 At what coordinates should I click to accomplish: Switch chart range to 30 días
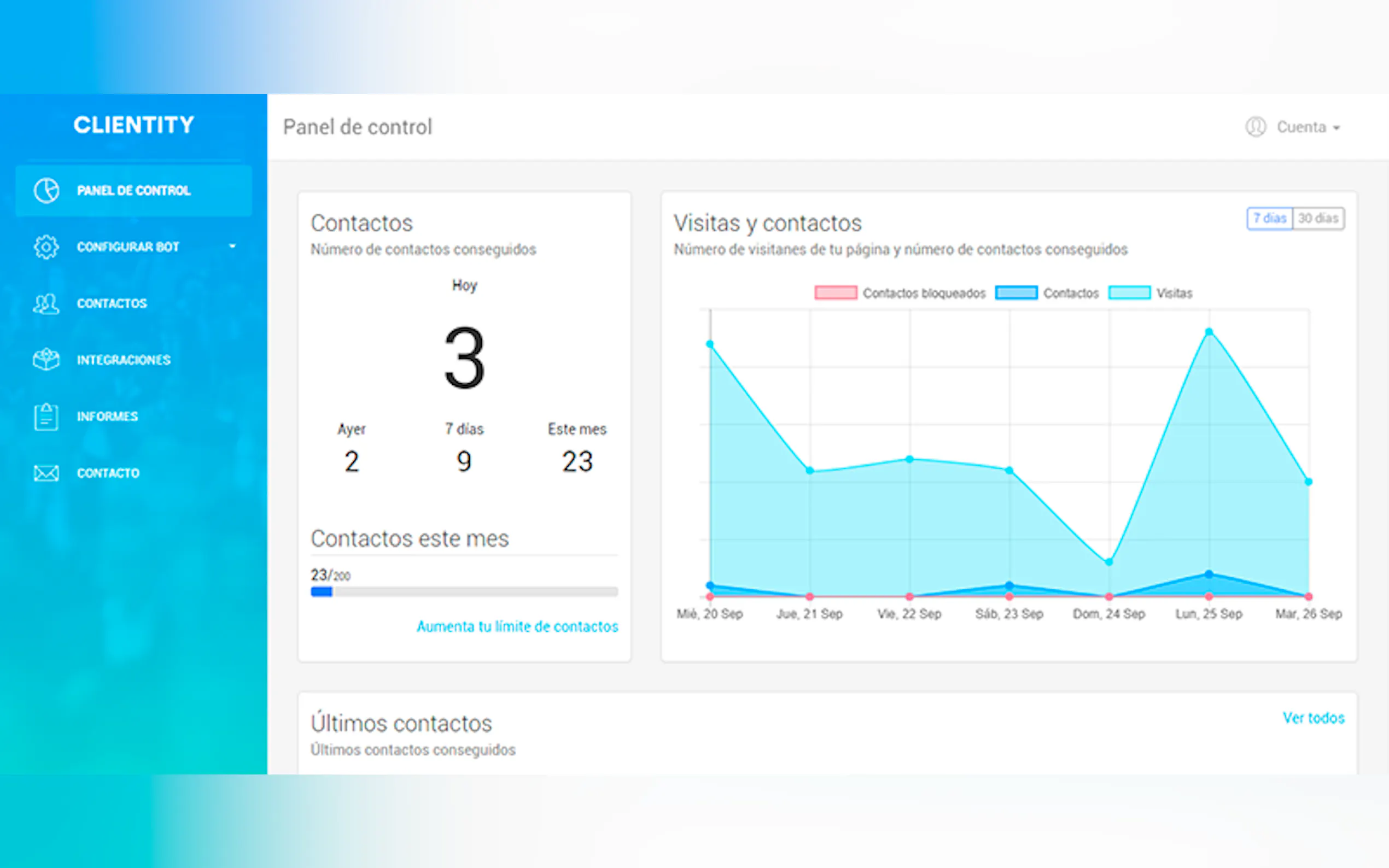click(x=1318, y=218)
